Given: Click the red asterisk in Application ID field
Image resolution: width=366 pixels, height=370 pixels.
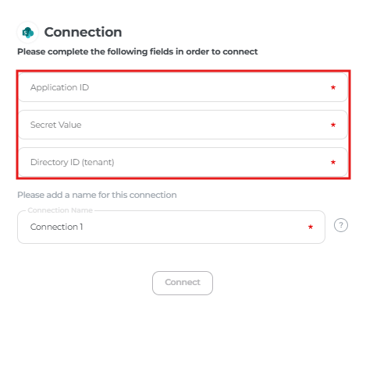Looking at the screenshot, I should pyautogui.click(x=333, y=87).
